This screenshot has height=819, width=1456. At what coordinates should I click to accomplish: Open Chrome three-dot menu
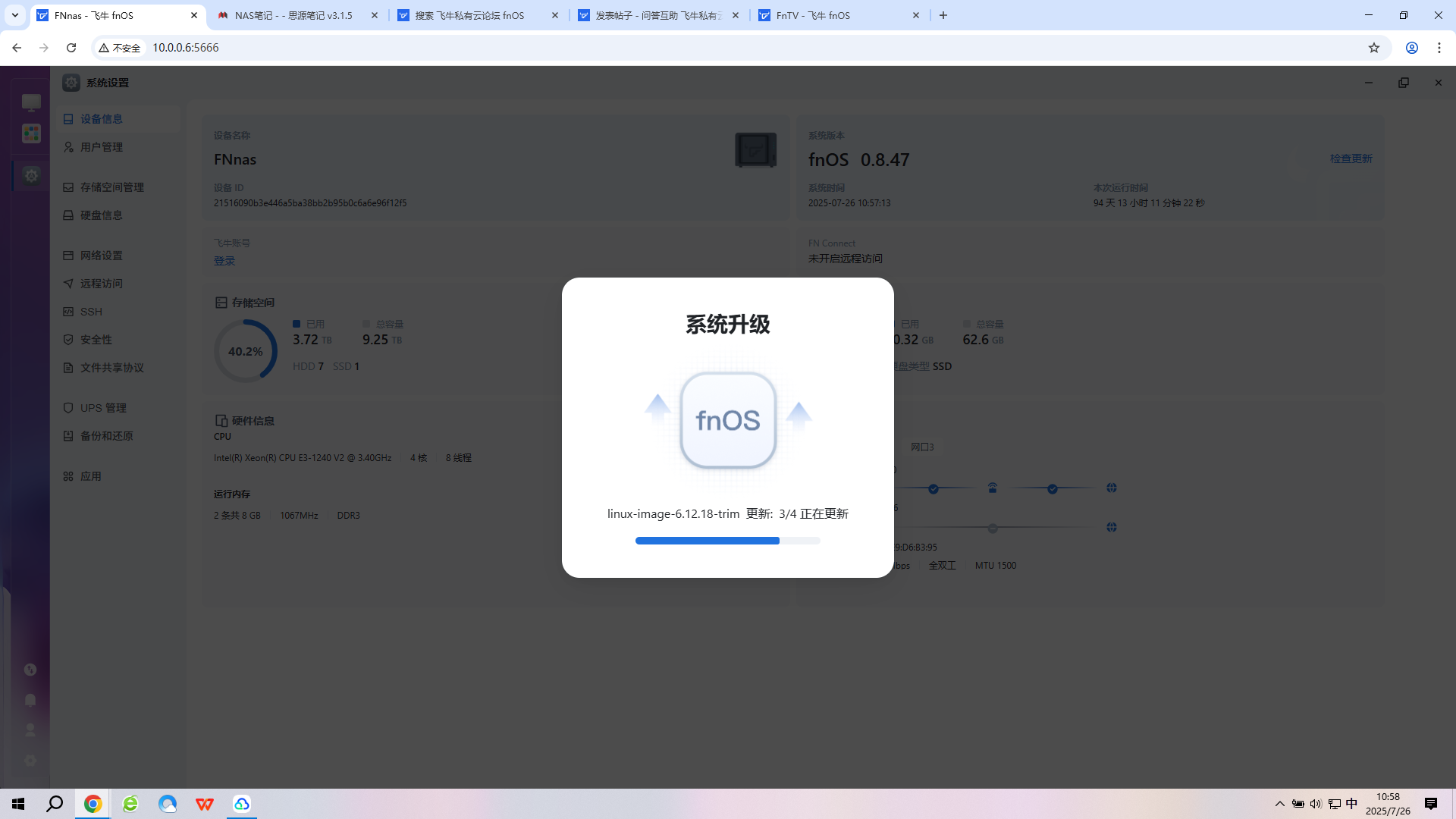click(x=1439, y=48)
